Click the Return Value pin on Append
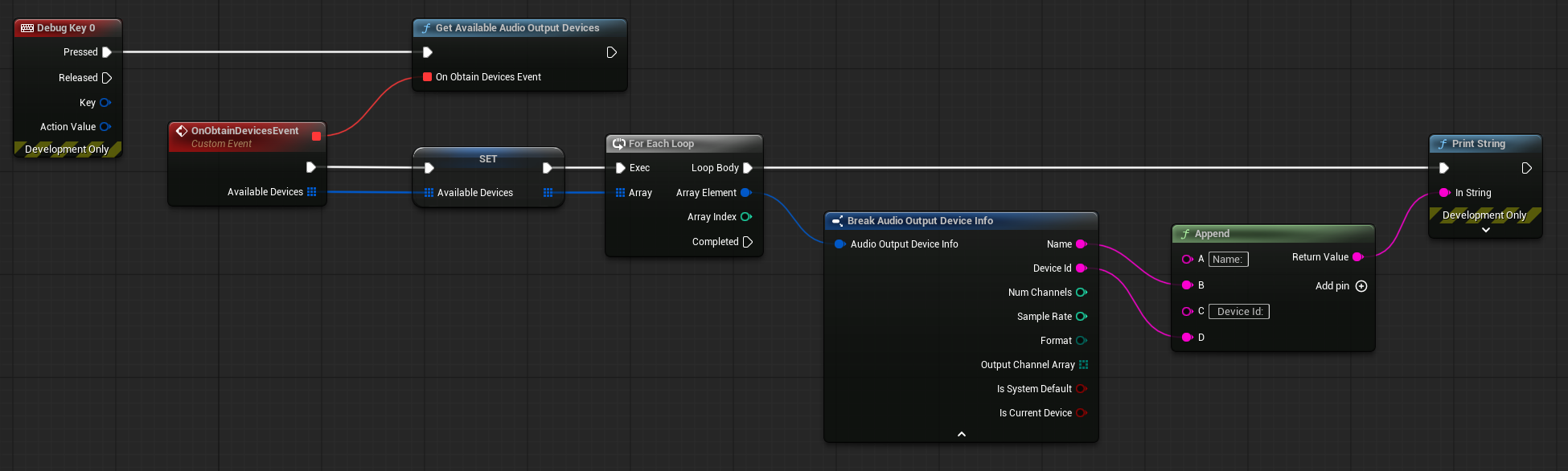Viewport: 1568px width, 471px height. coord(1358,257)
